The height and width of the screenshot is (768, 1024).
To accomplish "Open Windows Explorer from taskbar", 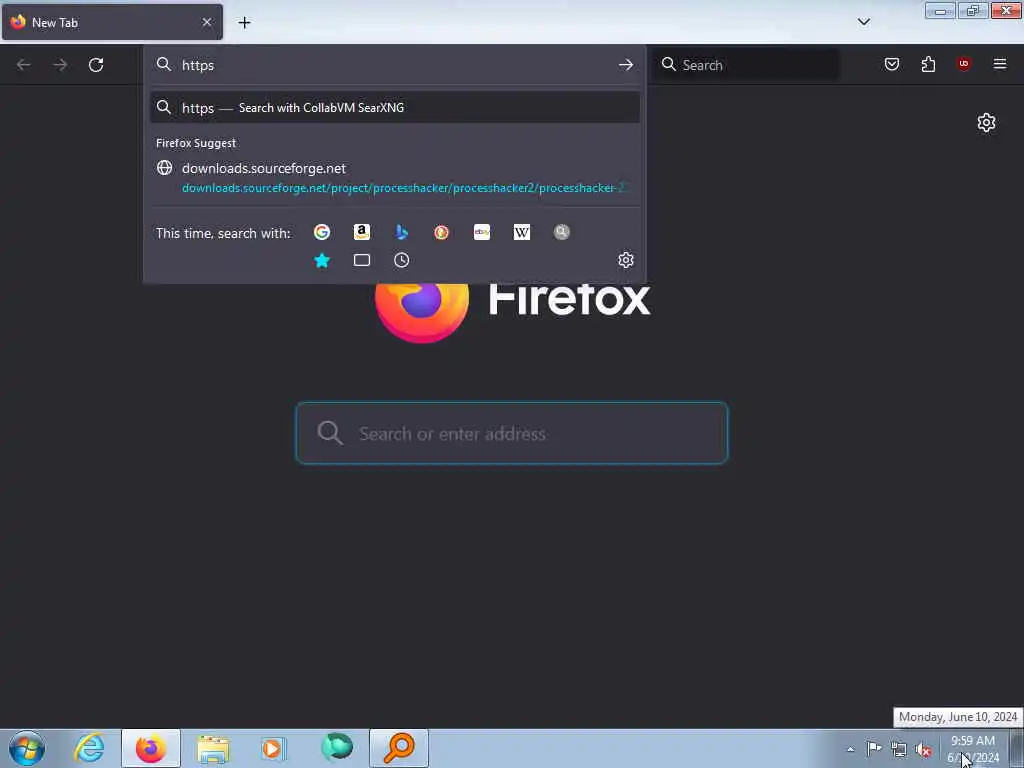I will [212, 748].
